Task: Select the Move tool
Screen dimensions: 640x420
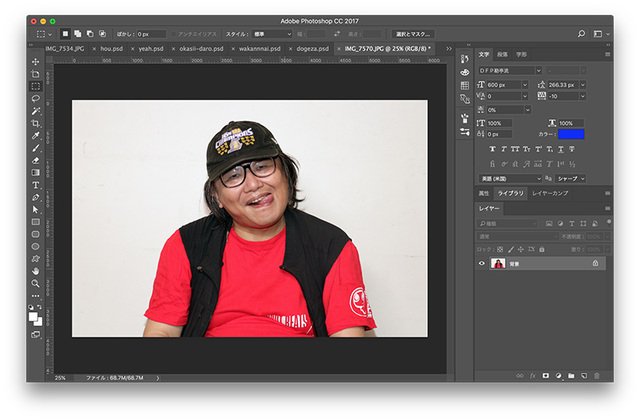Action: point(36,62)
